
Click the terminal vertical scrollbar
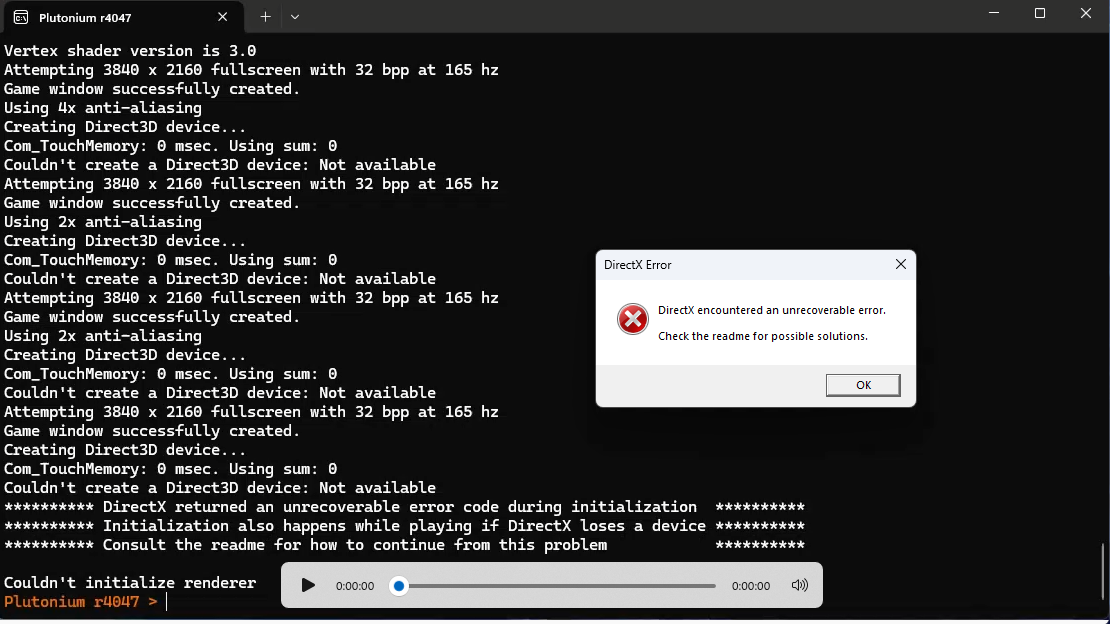1102,571
